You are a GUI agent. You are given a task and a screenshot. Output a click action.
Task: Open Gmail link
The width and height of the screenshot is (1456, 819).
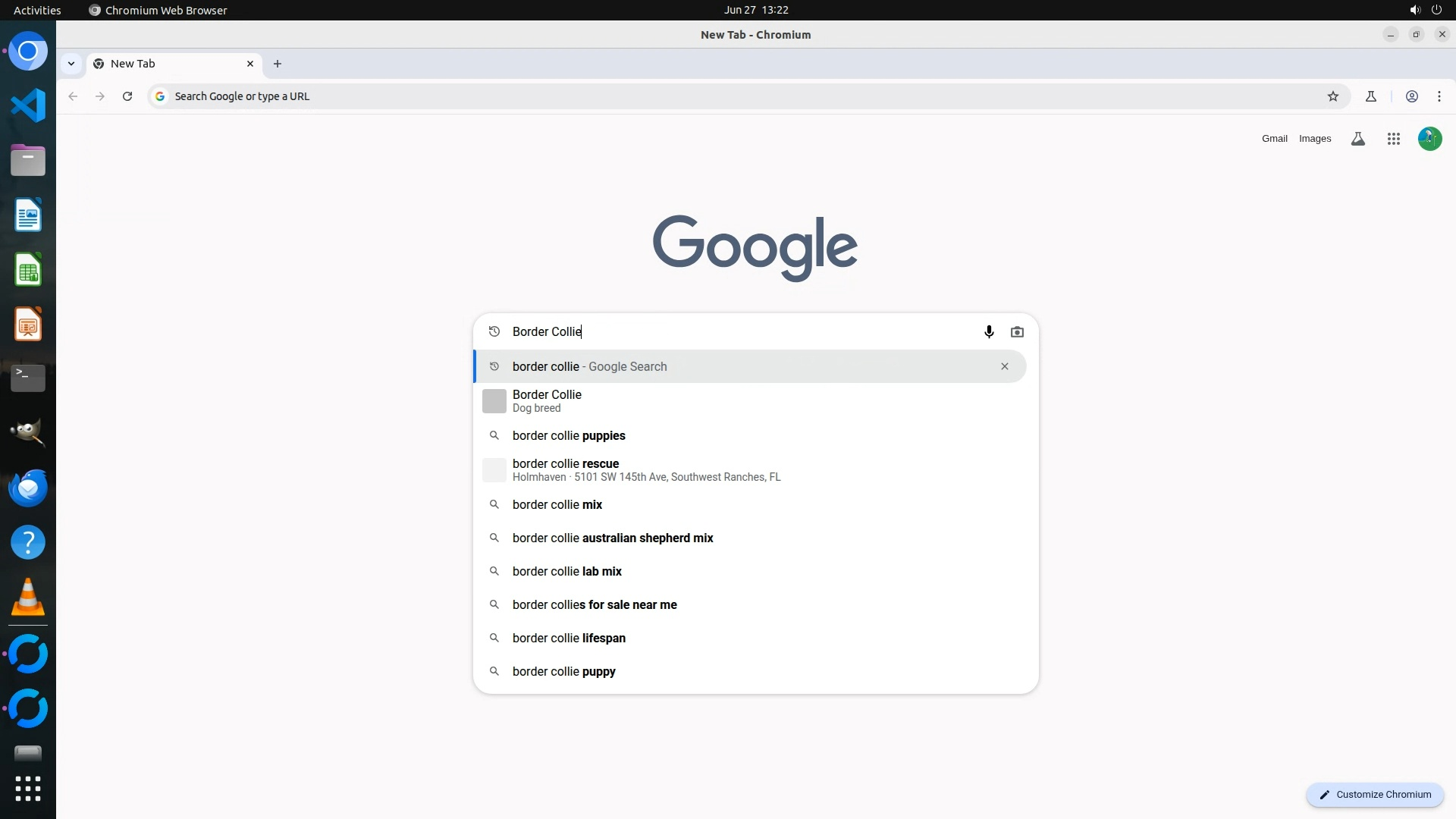coord(1274,139)
